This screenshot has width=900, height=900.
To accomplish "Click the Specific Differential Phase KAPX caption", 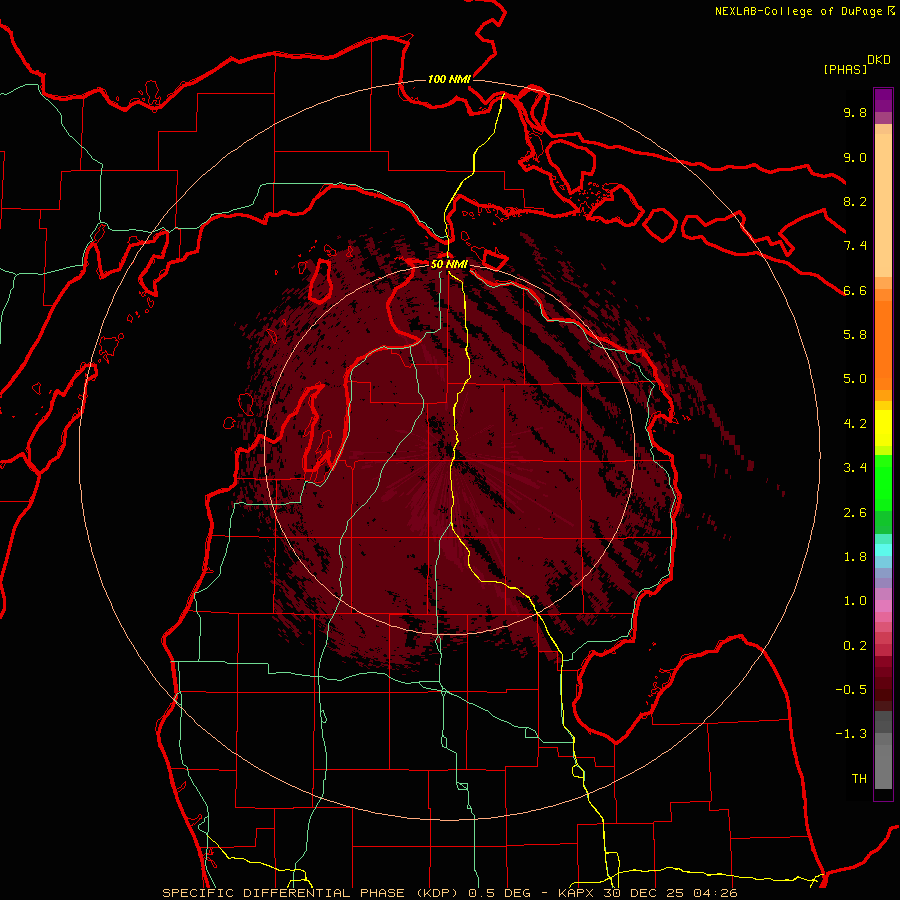I will (450, 893).
